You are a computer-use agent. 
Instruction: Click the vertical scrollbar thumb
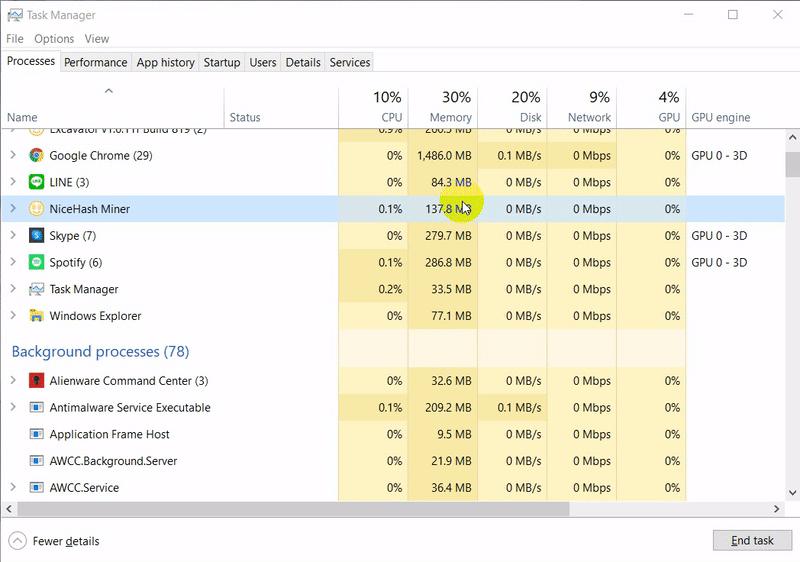[792, 163]
